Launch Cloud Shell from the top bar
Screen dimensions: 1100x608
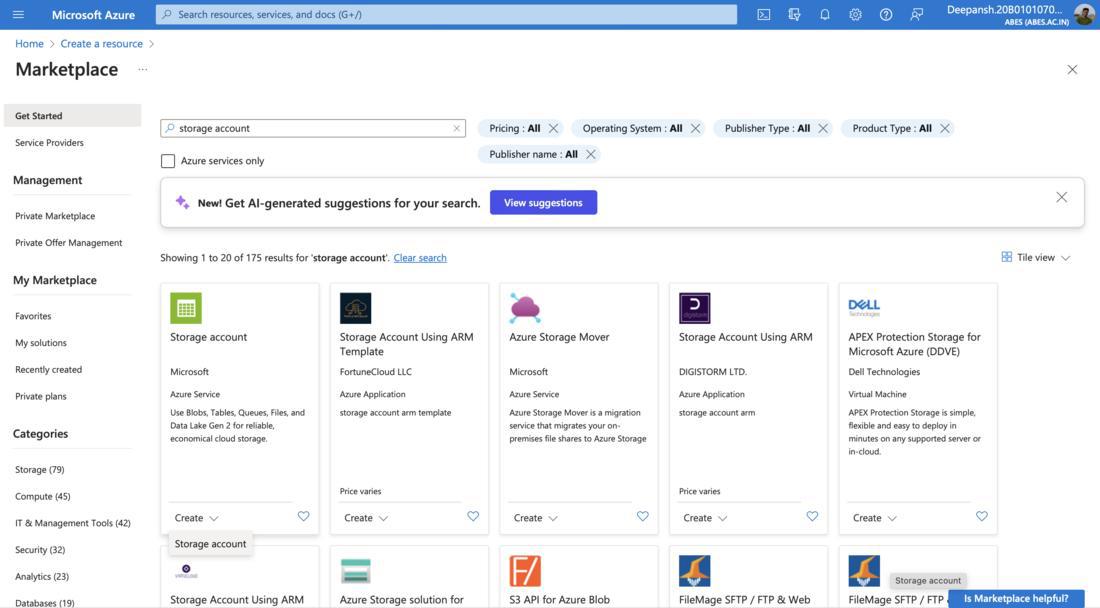(764, 15)
